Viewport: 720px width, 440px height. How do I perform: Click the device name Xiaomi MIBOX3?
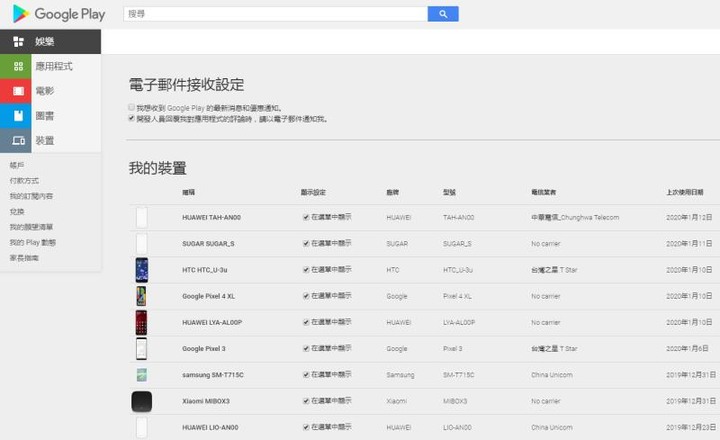206,401
